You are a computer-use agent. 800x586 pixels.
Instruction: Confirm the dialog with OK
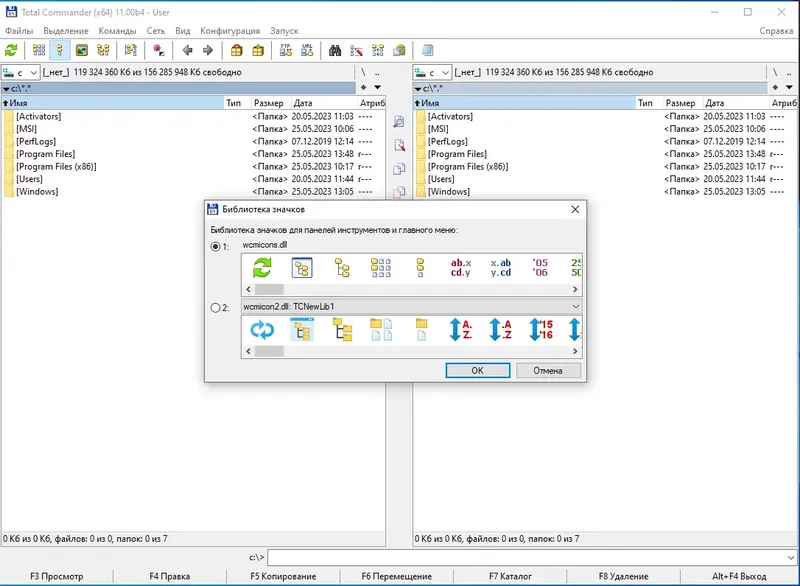point(478,370)
